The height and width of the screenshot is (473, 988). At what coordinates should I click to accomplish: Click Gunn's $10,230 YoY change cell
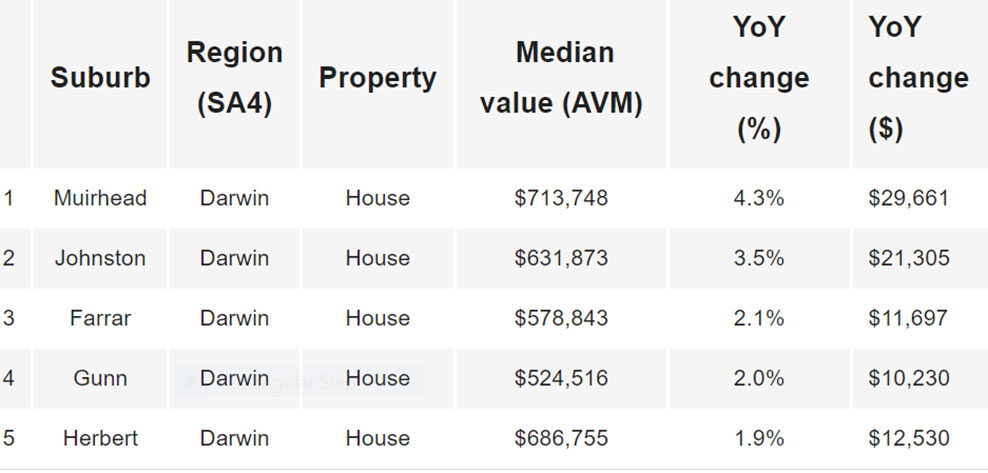[908, 378]
